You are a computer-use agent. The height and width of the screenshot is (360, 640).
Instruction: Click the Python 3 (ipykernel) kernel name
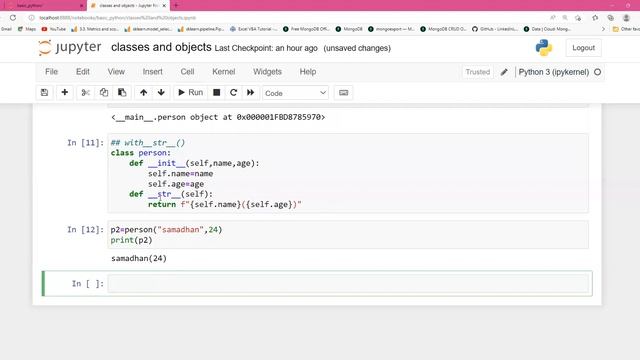553,72
